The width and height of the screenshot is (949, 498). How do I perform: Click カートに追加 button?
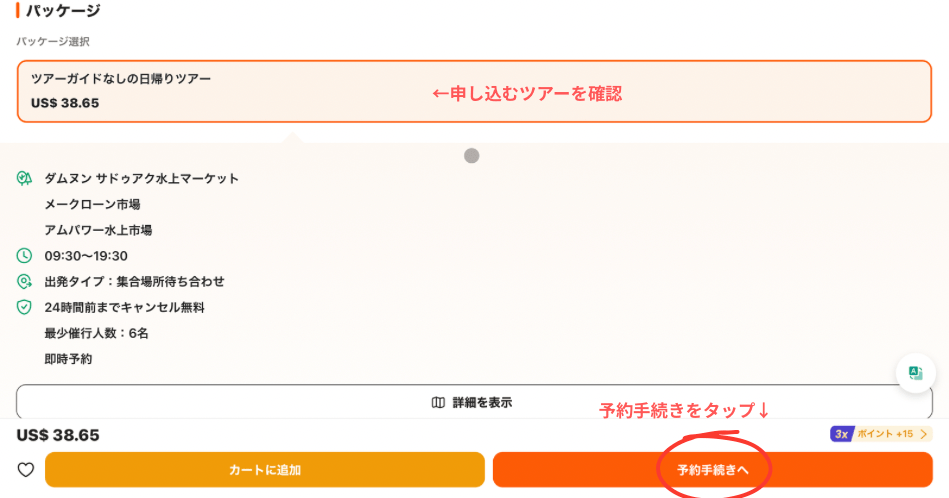click(x=264, y=470)
